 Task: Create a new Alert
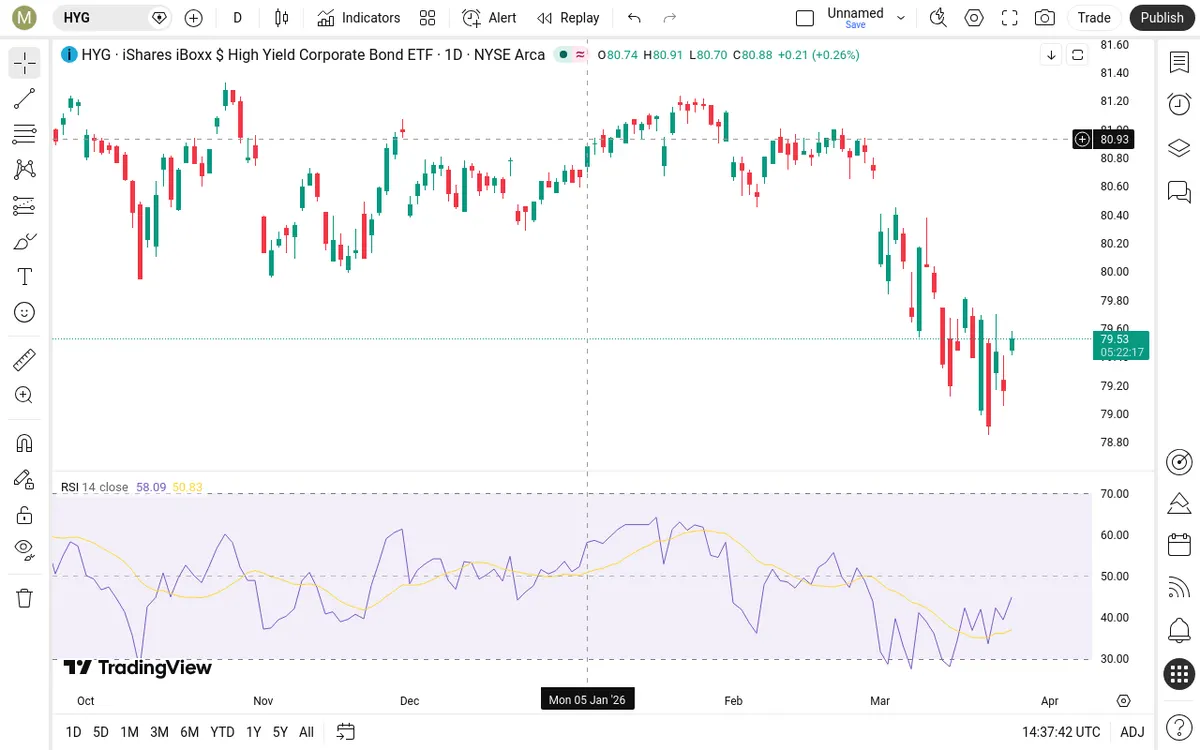click(490, 17)
